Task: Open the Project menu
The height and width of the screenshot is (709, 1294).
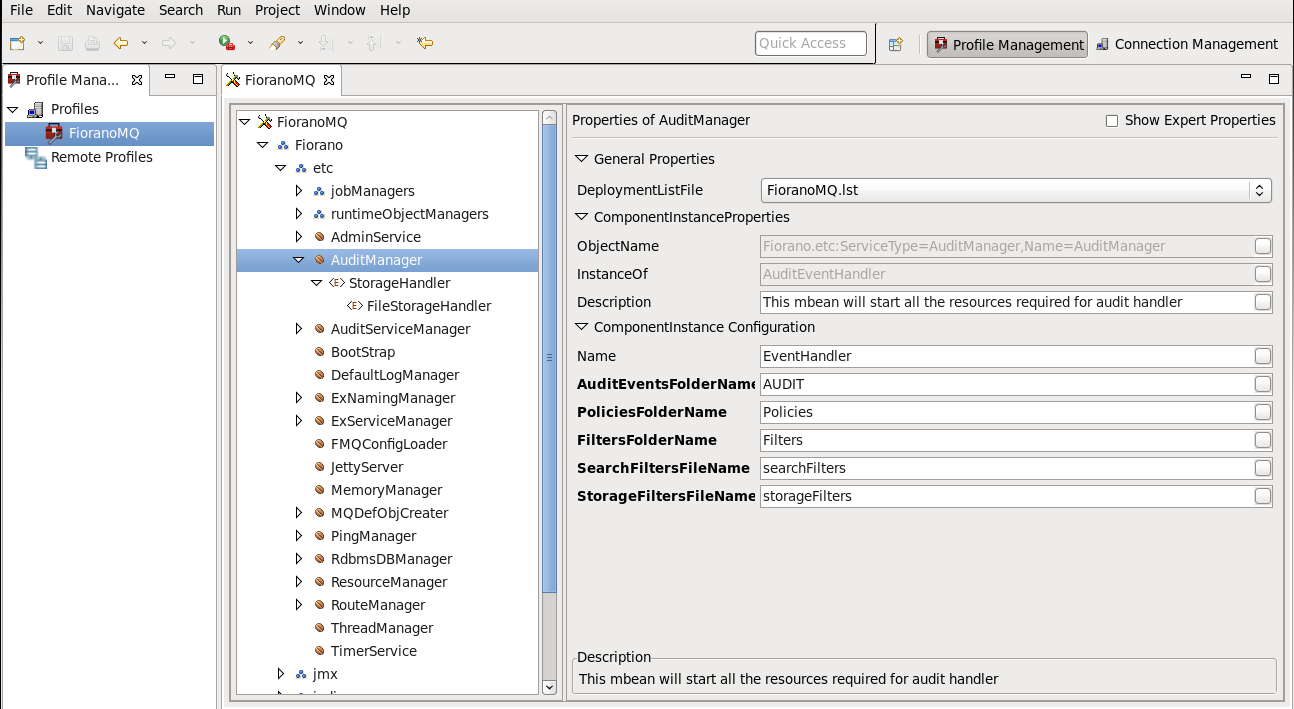Action: pyautogui.click(x=277, y=10)
